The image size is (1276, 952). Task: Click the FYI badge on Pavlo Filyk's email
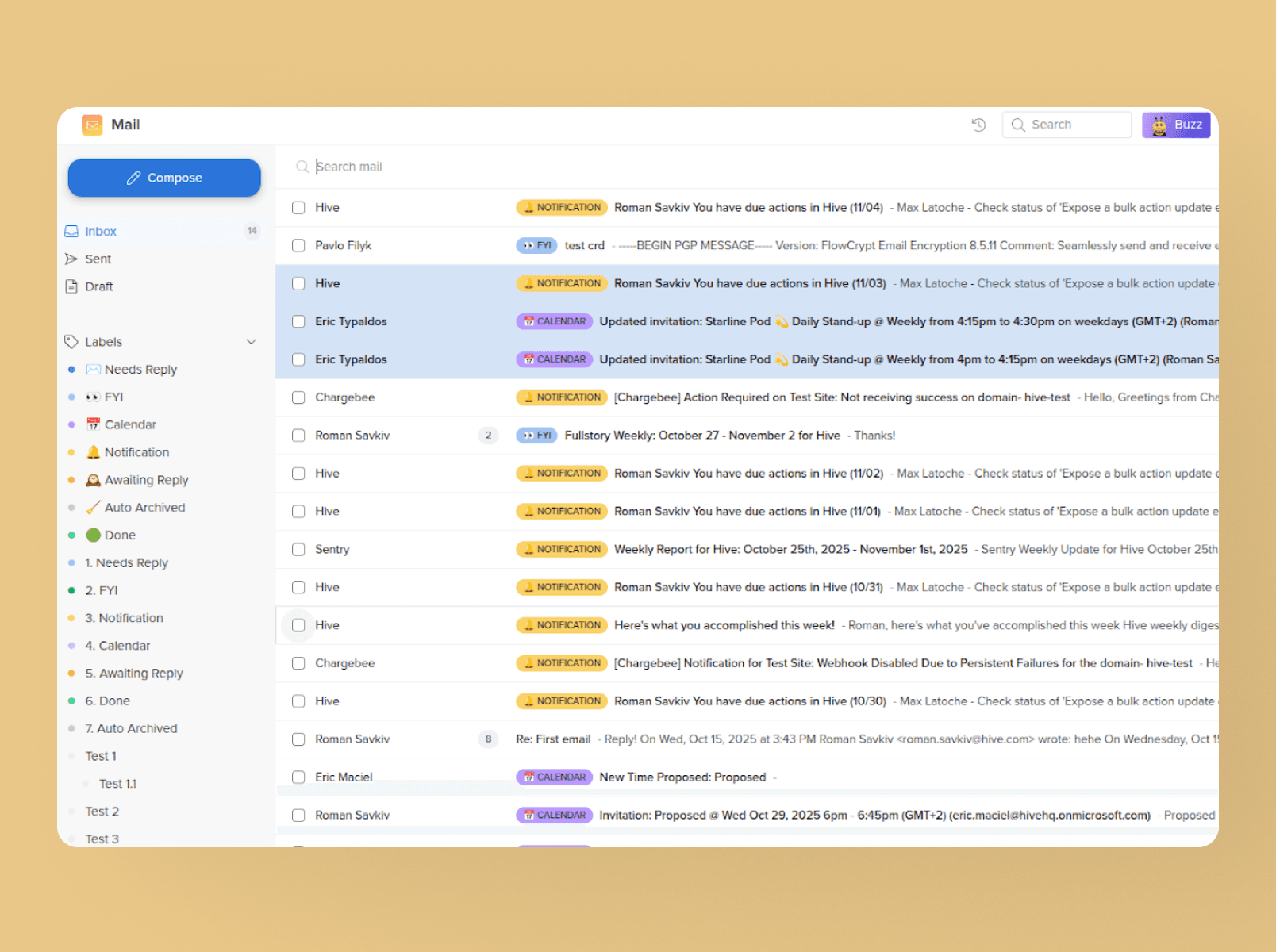(x=537, y=245)
